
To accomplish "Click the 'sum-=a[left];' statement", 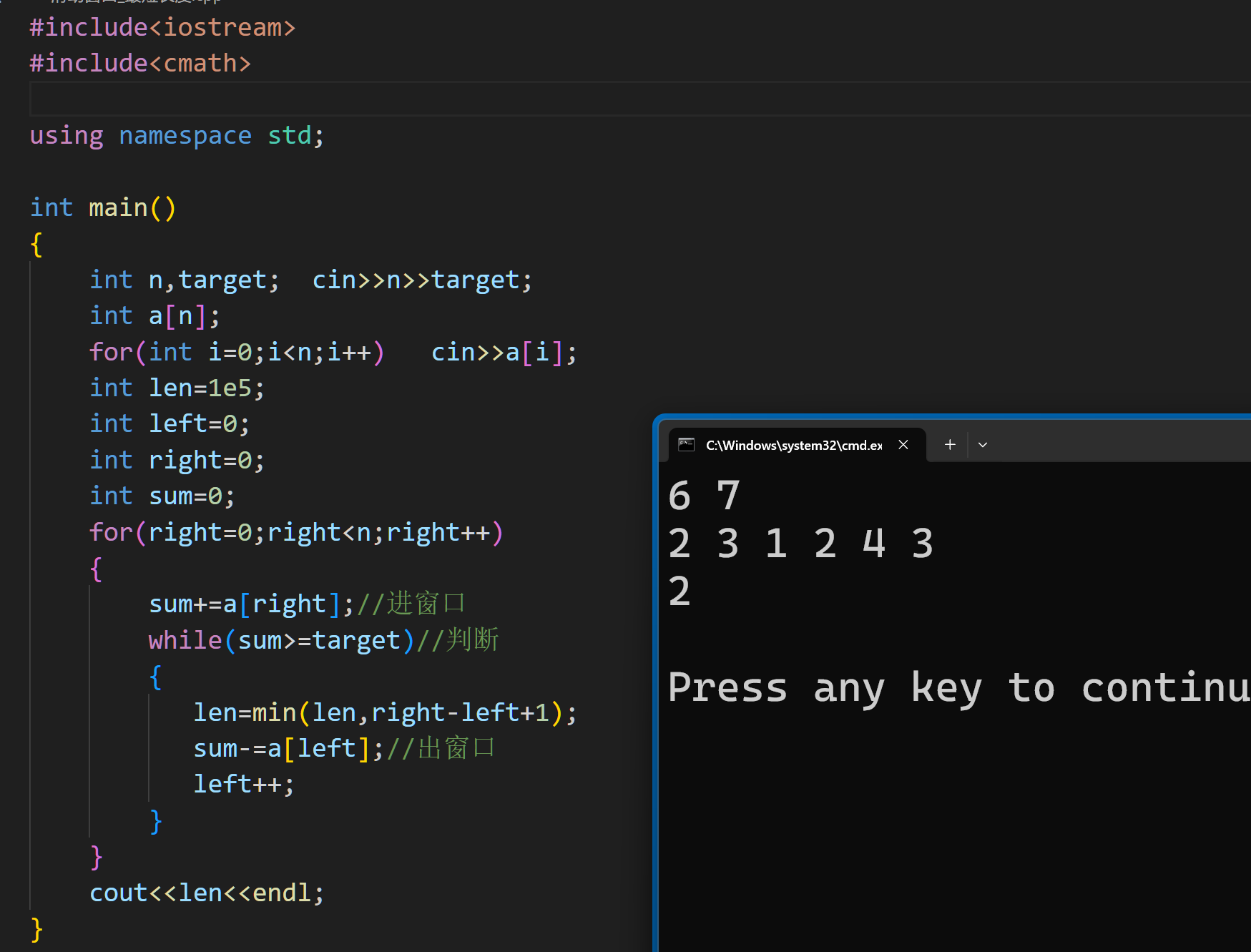I will click(x=289, y=748).
